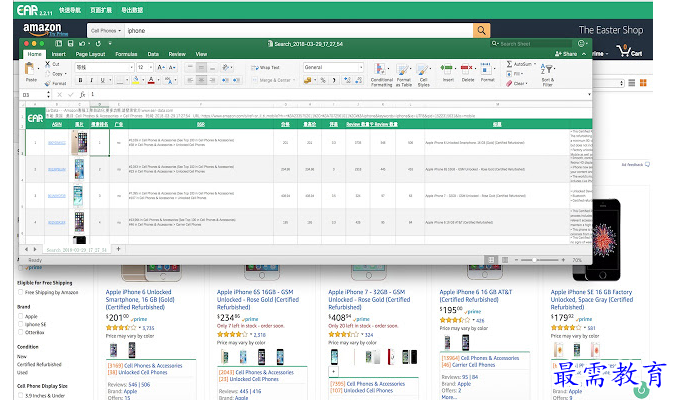
Task: Add a new sheet with plus button
Action: (x=118, y=249)
